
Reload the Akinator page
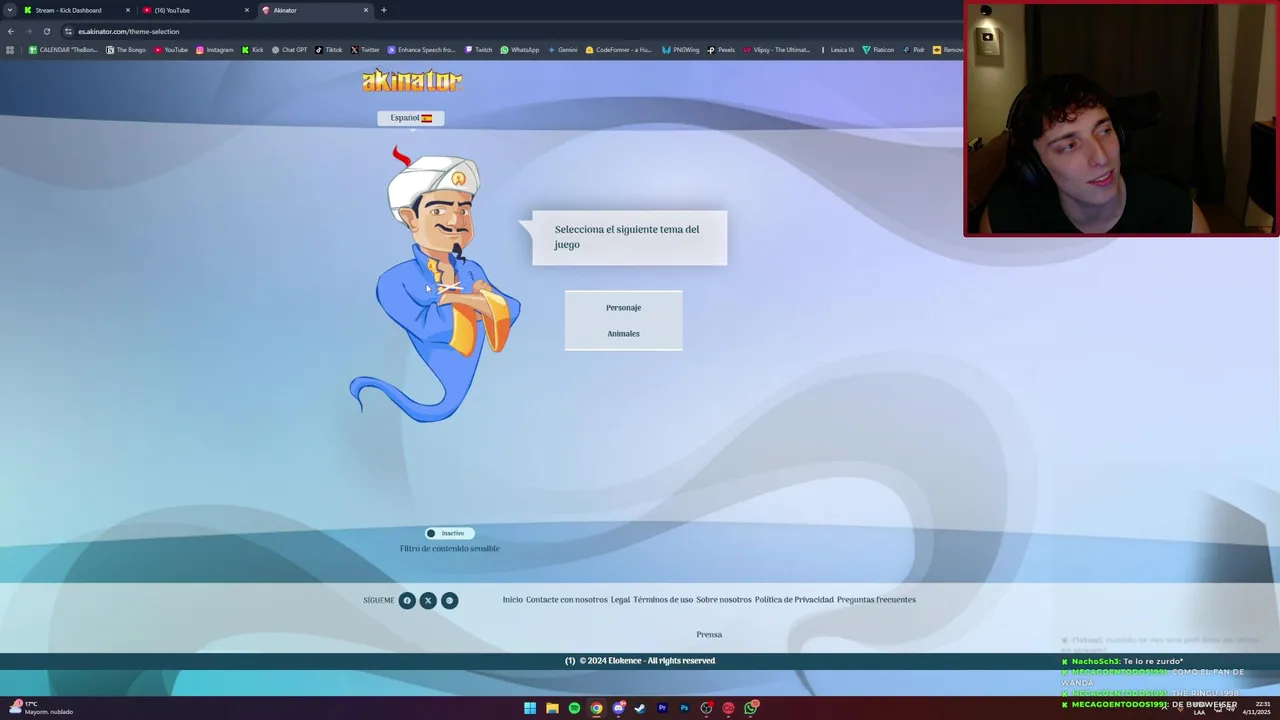46,31
